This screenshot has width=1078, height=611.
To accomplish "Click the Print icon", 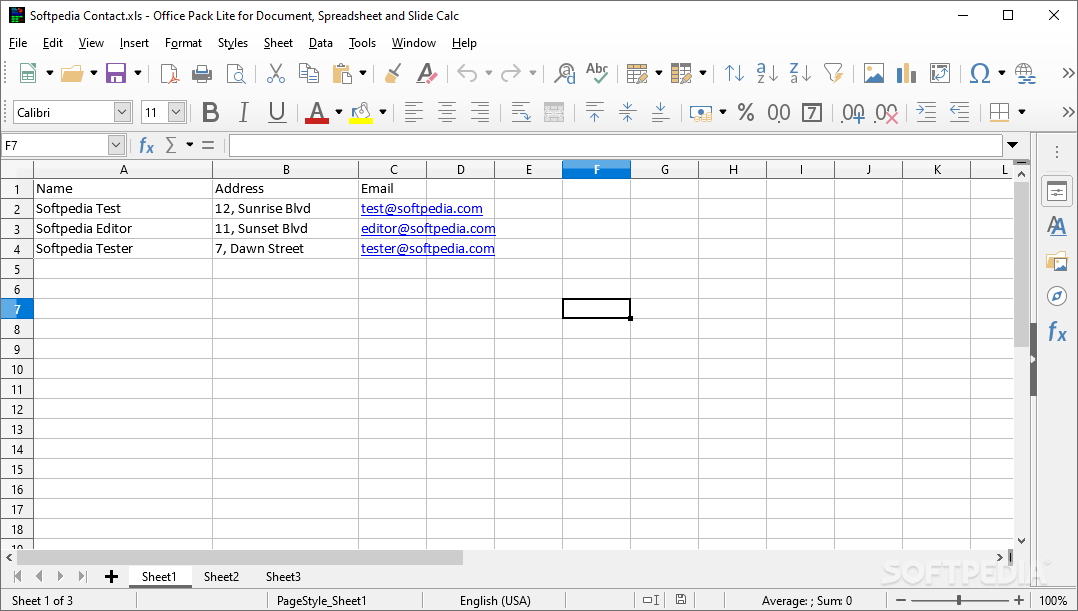I will coord(202,73).
